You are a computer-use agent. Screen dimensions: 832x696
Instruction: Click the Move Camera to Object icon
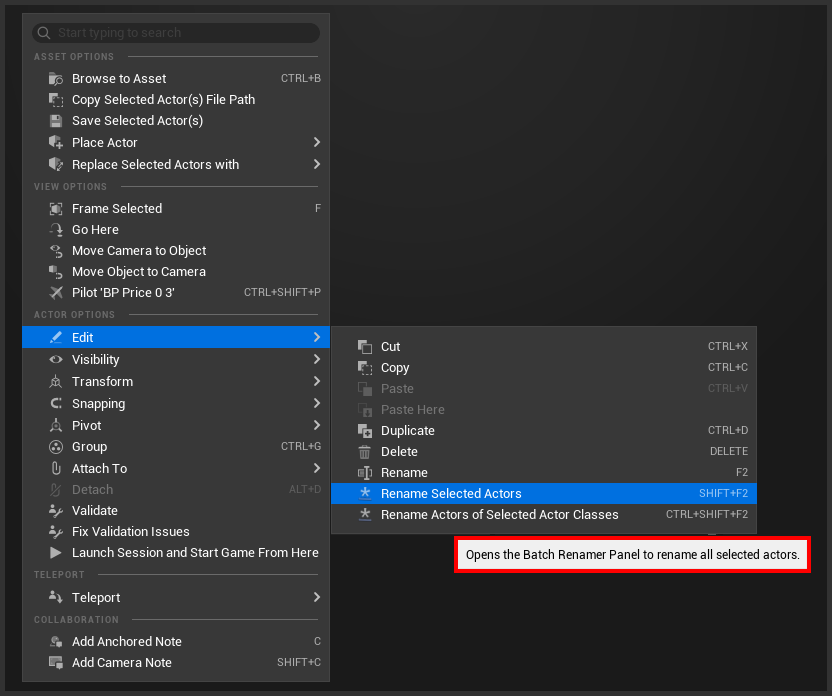click(56, 251)
